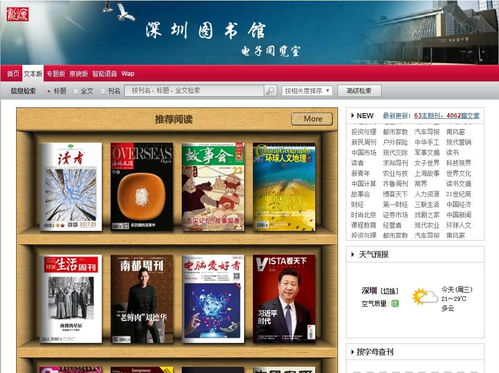Viewport: 499px width, 373px height.
Task: Expand the NEW section arrow
Action: pyautogui.click(x=353, y=116)
